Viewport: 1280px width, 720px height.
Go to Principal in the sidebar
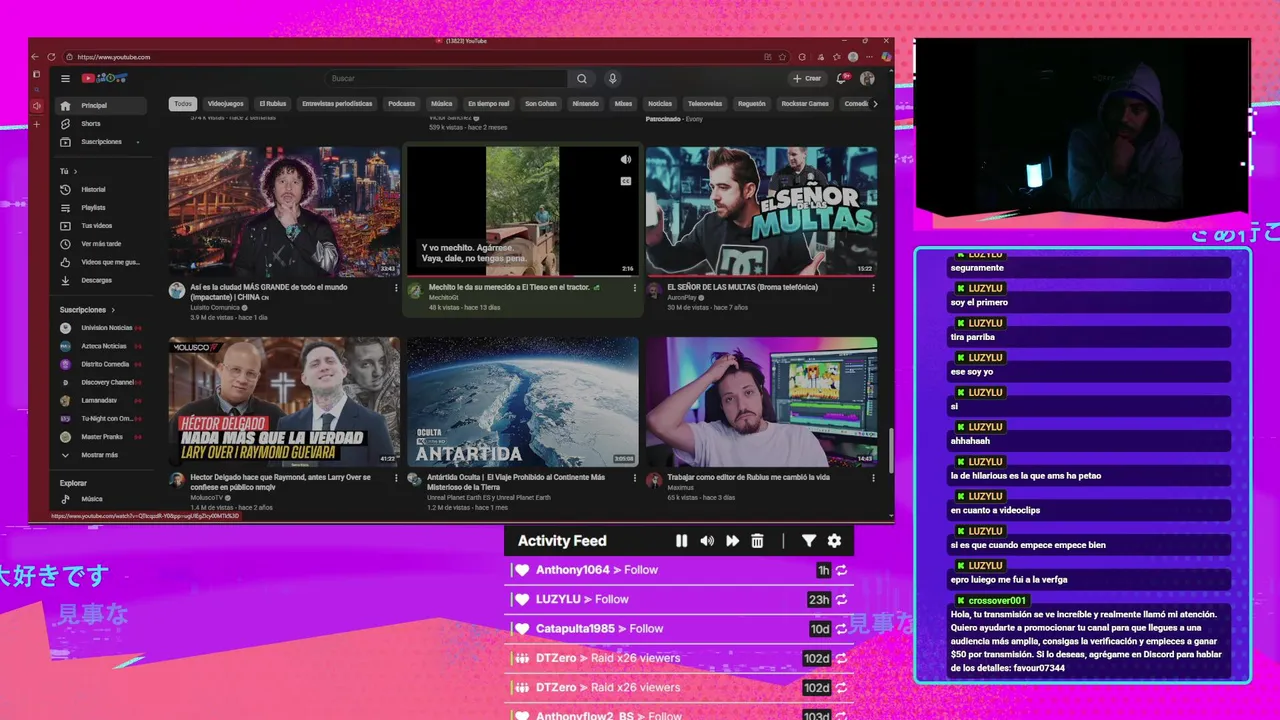[x=102, y=106]
